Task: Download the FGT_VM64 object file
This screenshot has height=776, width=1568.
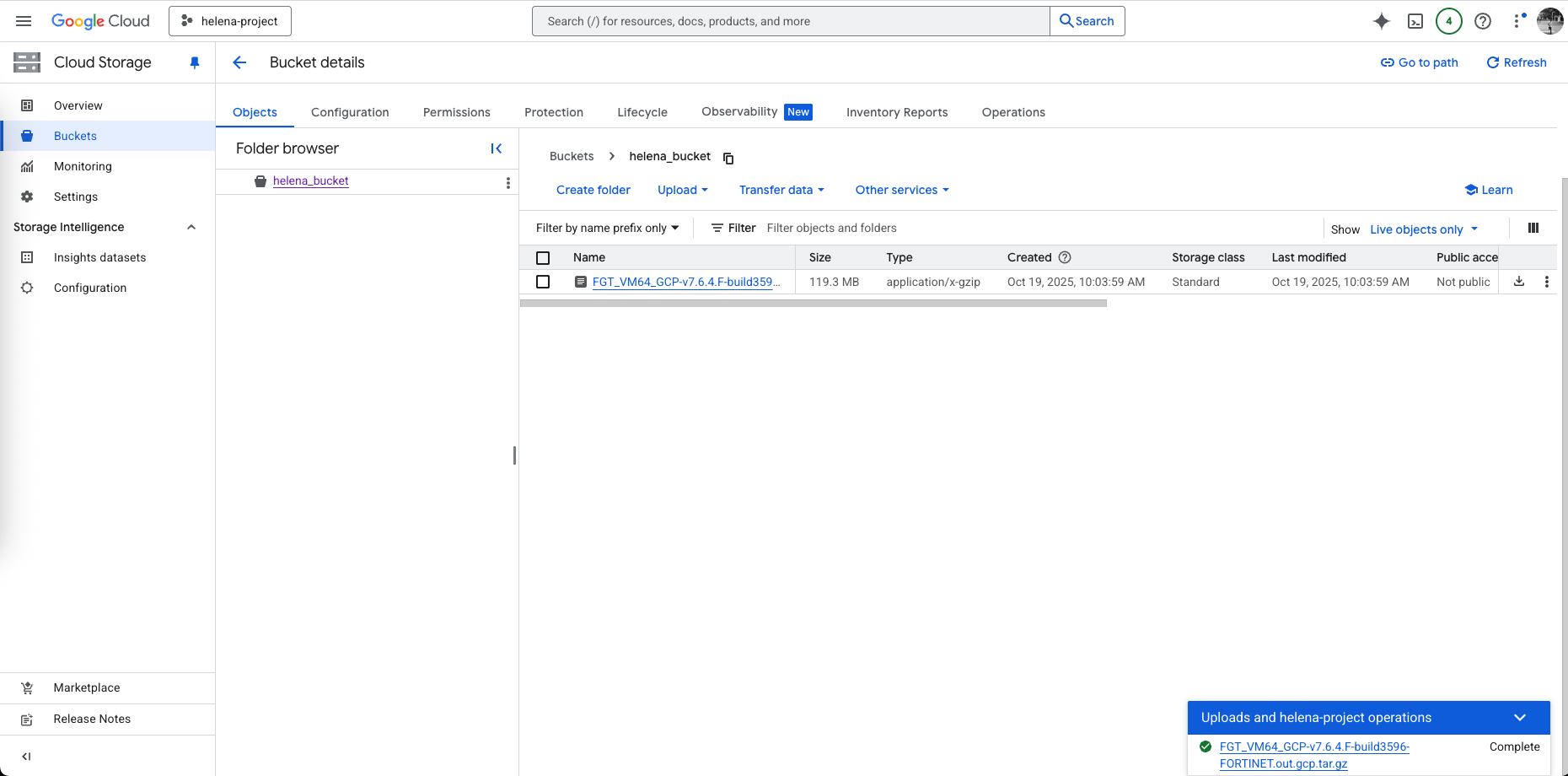Action: [x=1519, y=282]
